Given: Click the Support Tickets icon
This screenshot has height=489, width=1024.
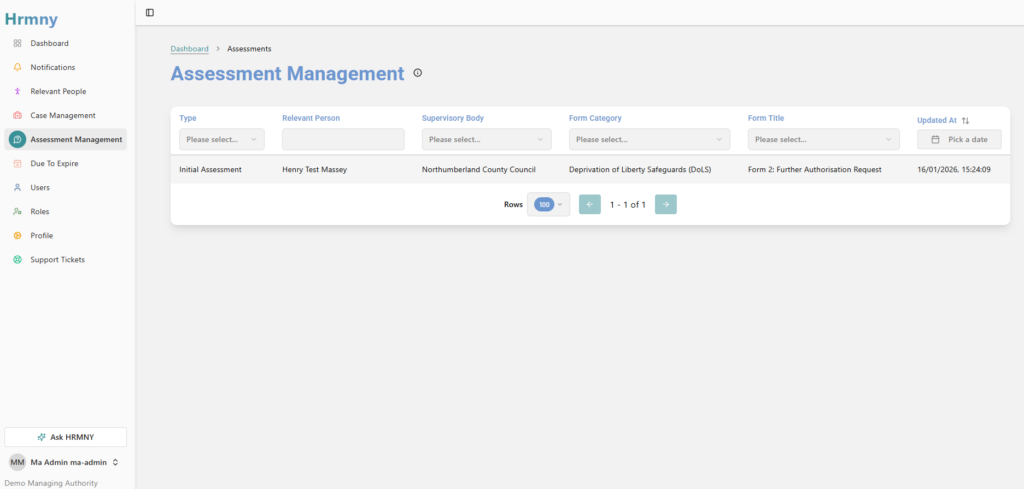Looking at the screenshot, I should [17, 259].
